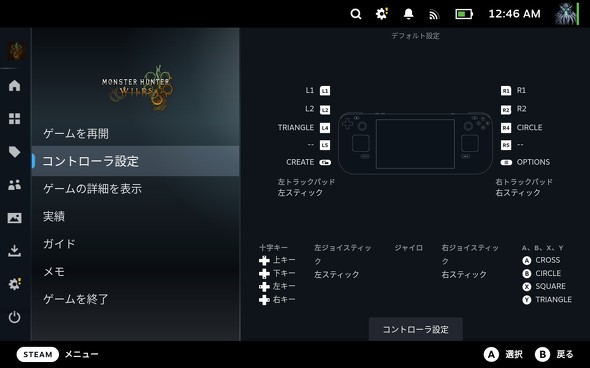Select ゲームの詳細を表示 menu entry
Screen dimensions: 590x368
[135, 189]
